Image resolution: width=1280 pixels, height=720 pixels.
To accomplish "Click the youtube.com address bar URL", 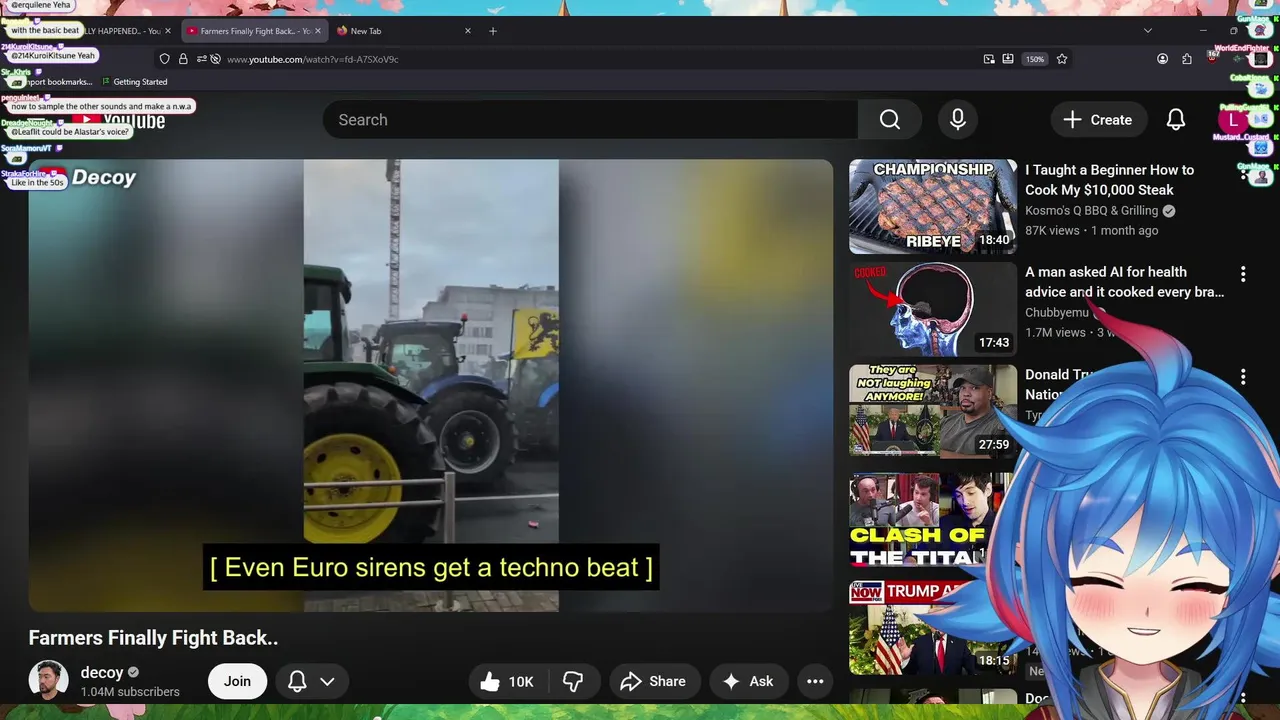I will click(312, 59).
